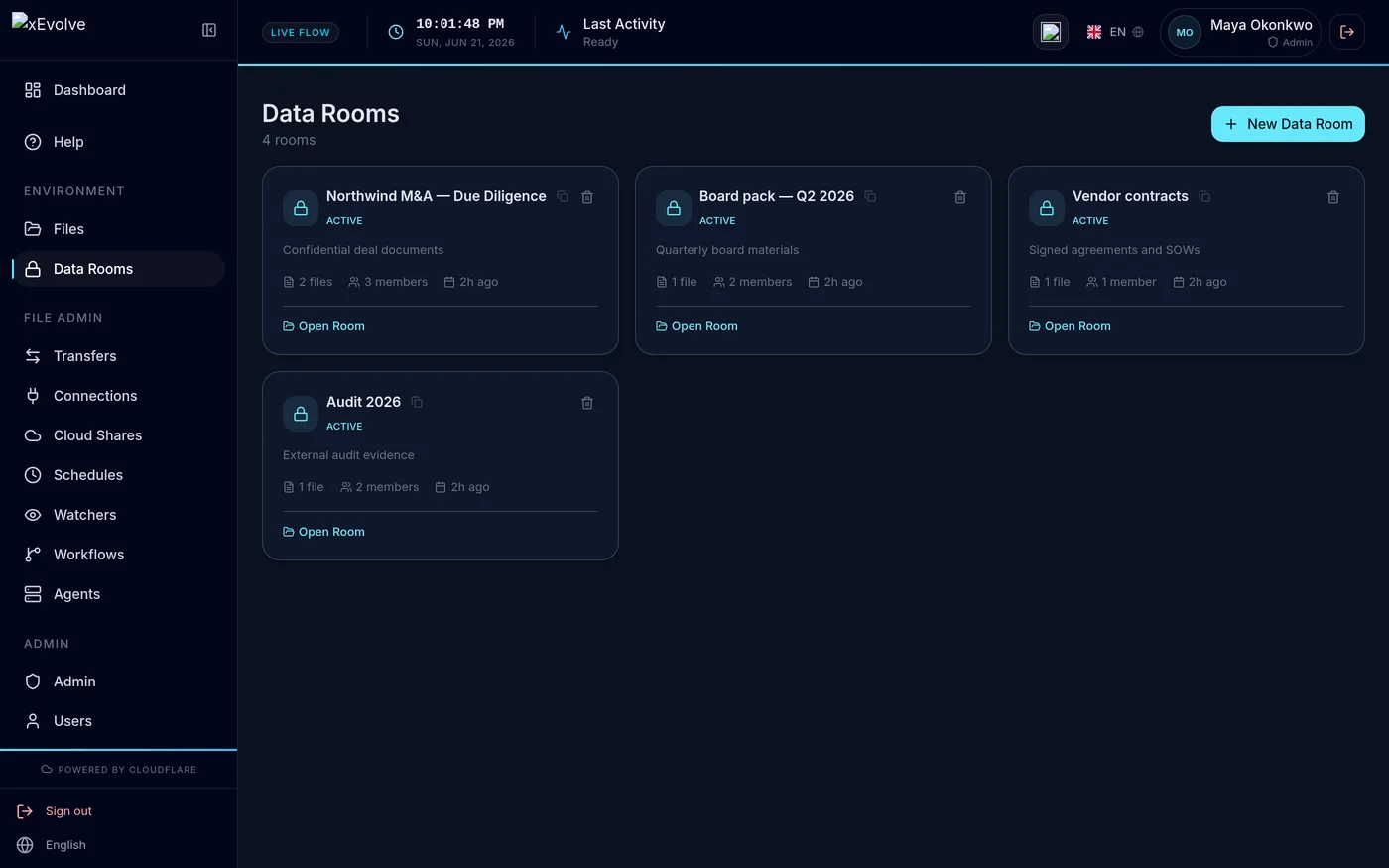Viewport: 1389px width, 868px height.
Task: Delete the Vendor contracts data room
Action: pos(1333,197)
